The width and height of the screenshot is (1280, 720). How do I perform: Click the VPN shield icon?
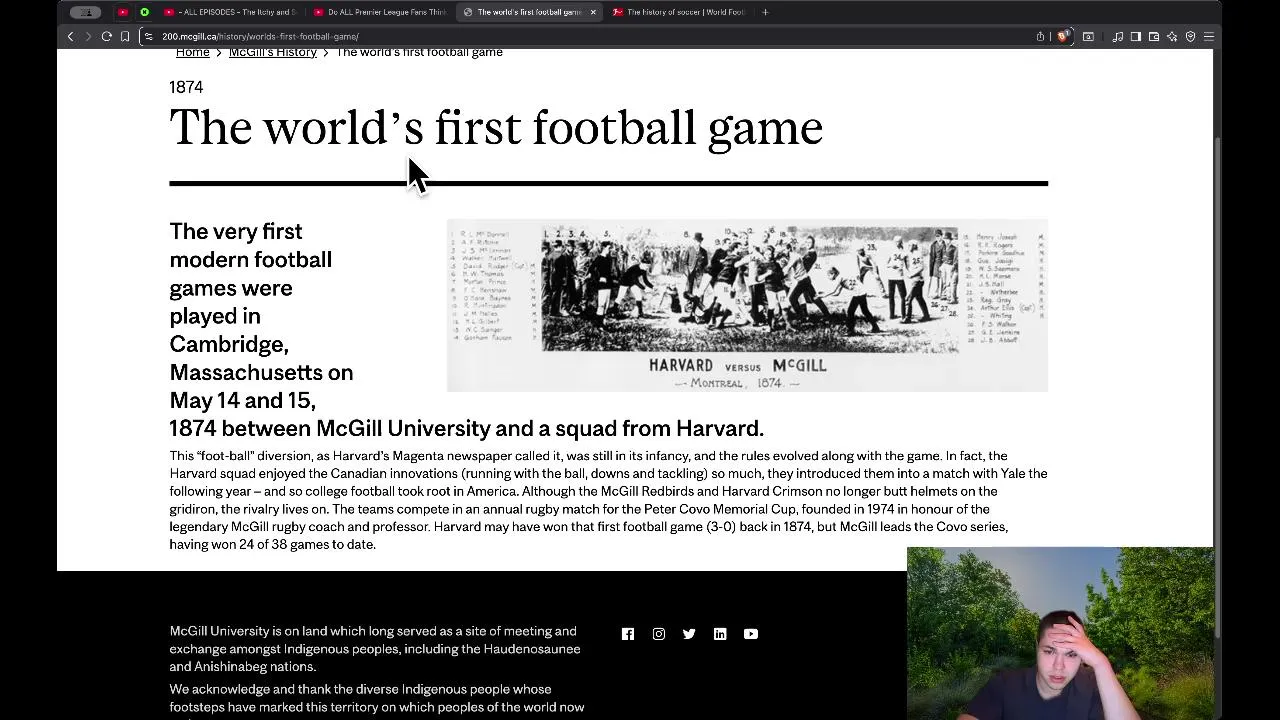pyautogui.click(x=1190, y=36)
